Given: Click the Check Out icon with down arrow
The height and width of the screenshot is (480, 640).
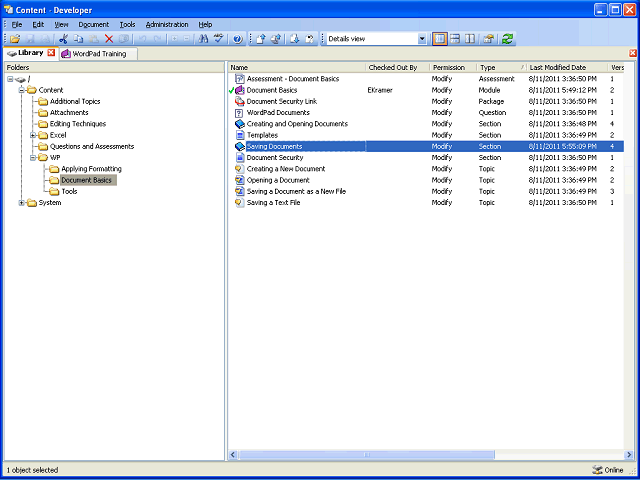Looking at the screenshot, I should 295,39.
